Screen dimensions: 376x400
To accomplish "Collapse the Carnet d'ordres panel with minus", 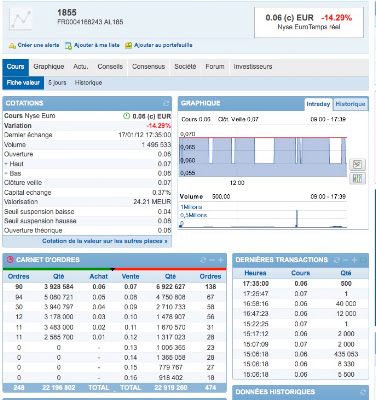I will [x=212, y=260].
